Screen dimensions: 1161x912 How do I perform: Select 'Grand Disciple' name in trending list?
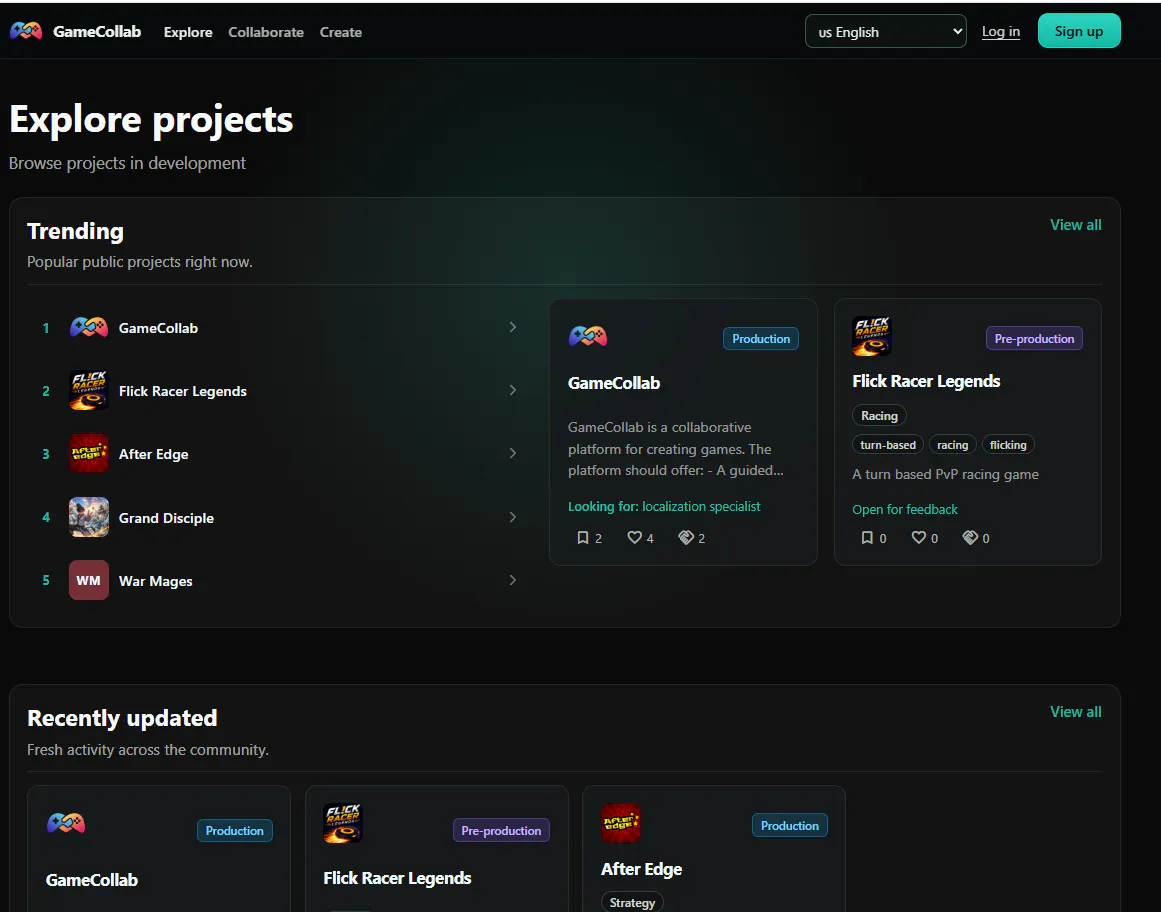tap(167, 518)
